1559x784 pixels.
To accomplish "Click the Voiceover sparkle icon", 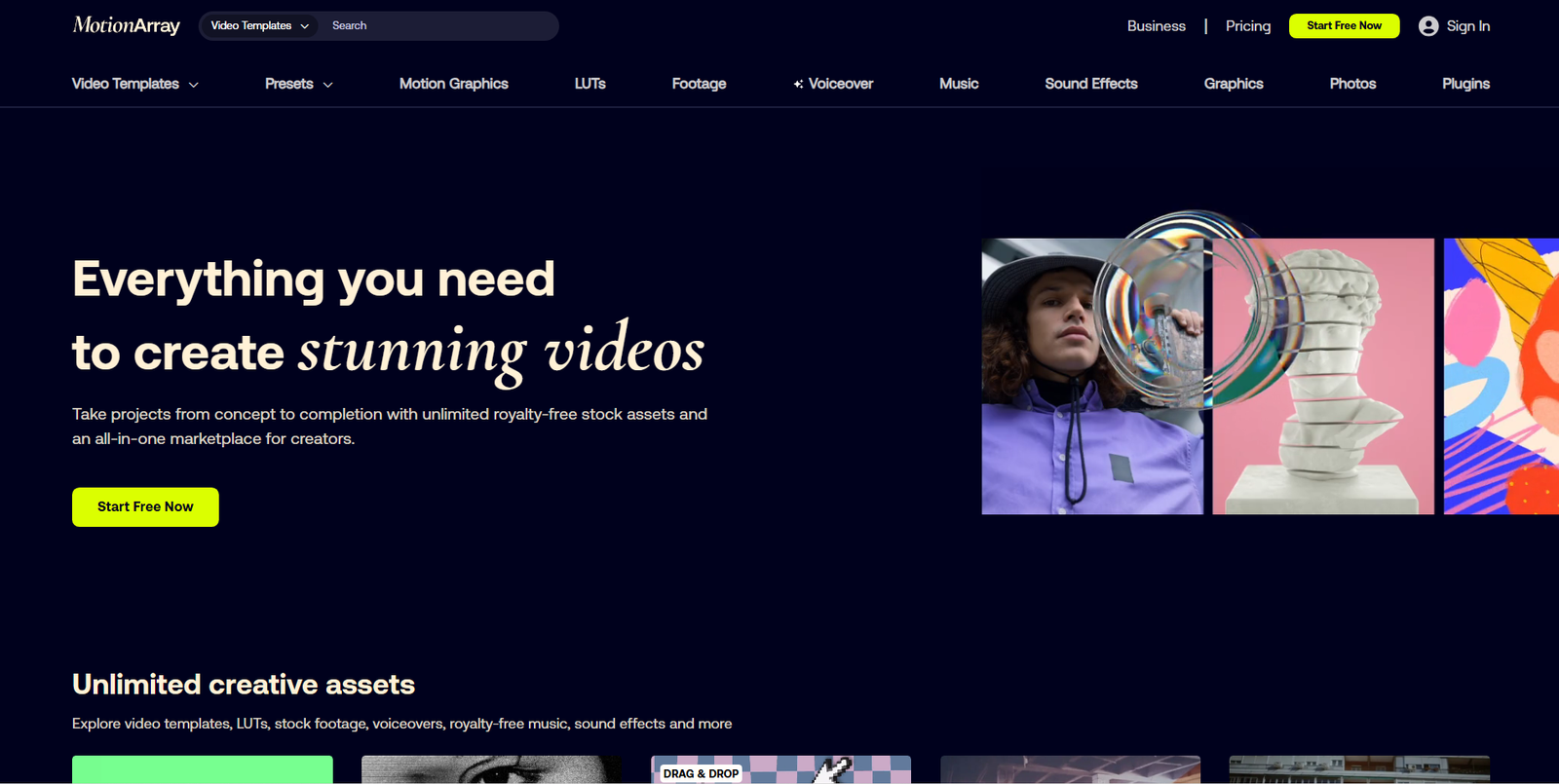I will click(x=798, y=85).
